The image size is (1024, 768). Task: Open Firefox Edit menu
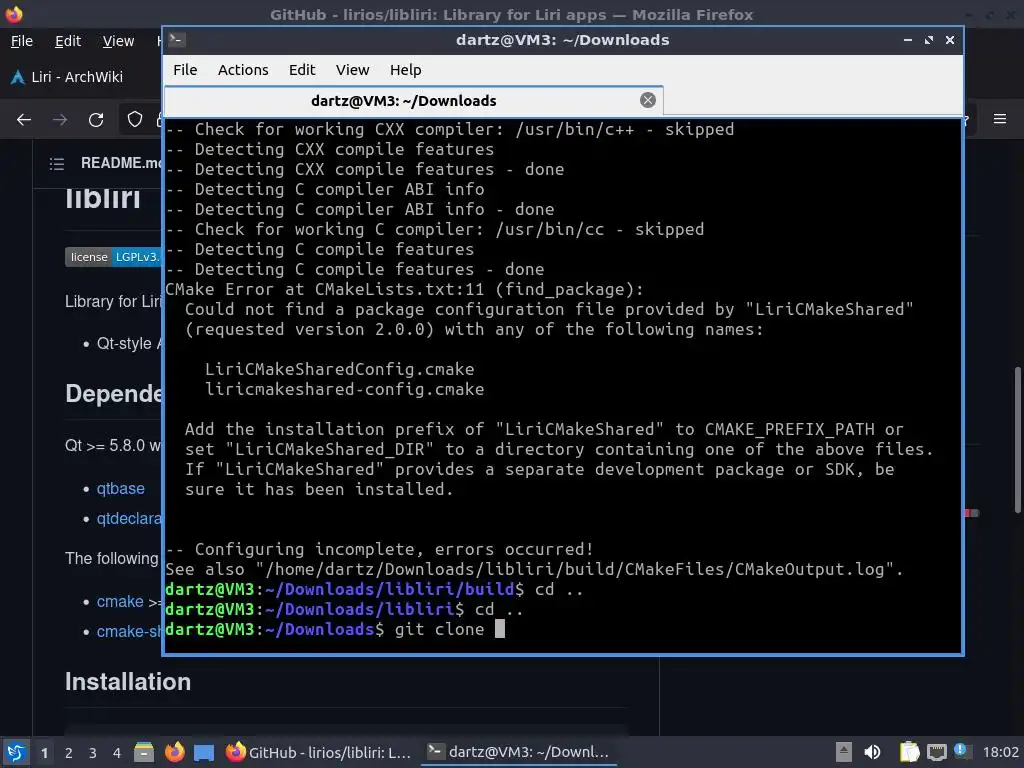point(68,41)
